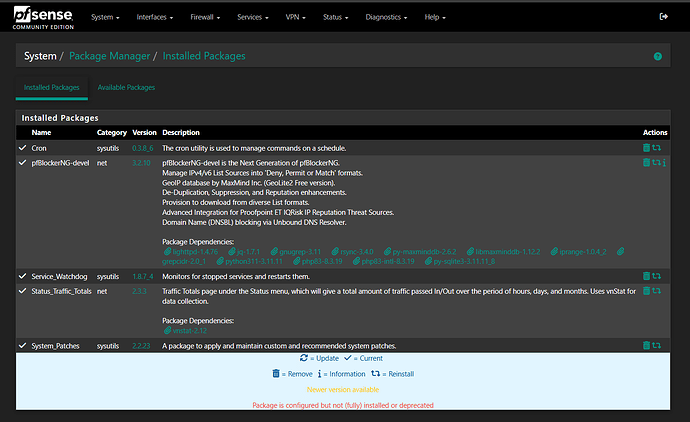Reinstall the Cron package
Viewport: 690px width, 422px height.
656,147
